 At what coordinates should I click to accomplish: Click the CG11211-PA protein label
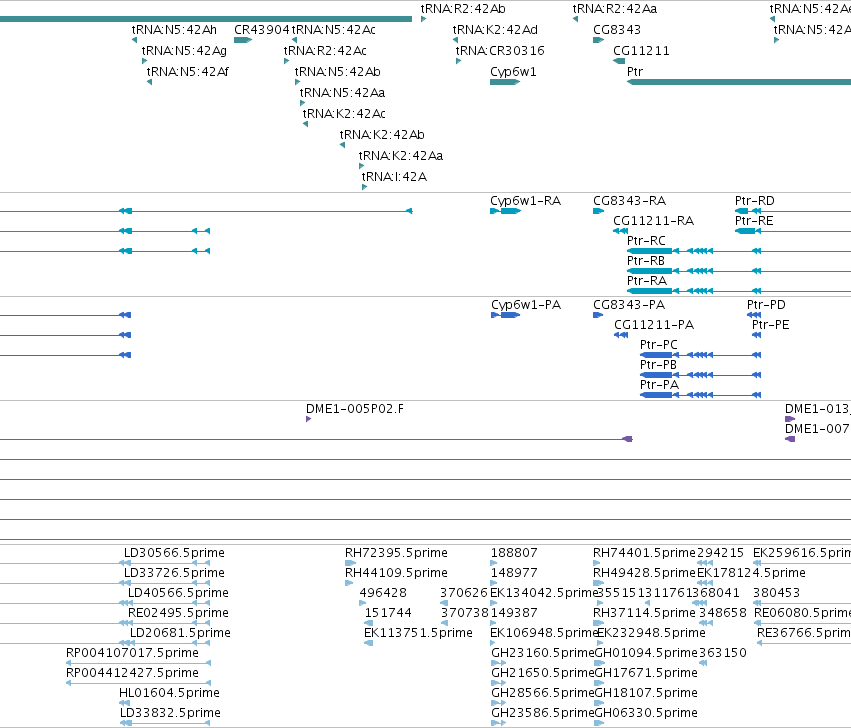(x=654, y=325)
